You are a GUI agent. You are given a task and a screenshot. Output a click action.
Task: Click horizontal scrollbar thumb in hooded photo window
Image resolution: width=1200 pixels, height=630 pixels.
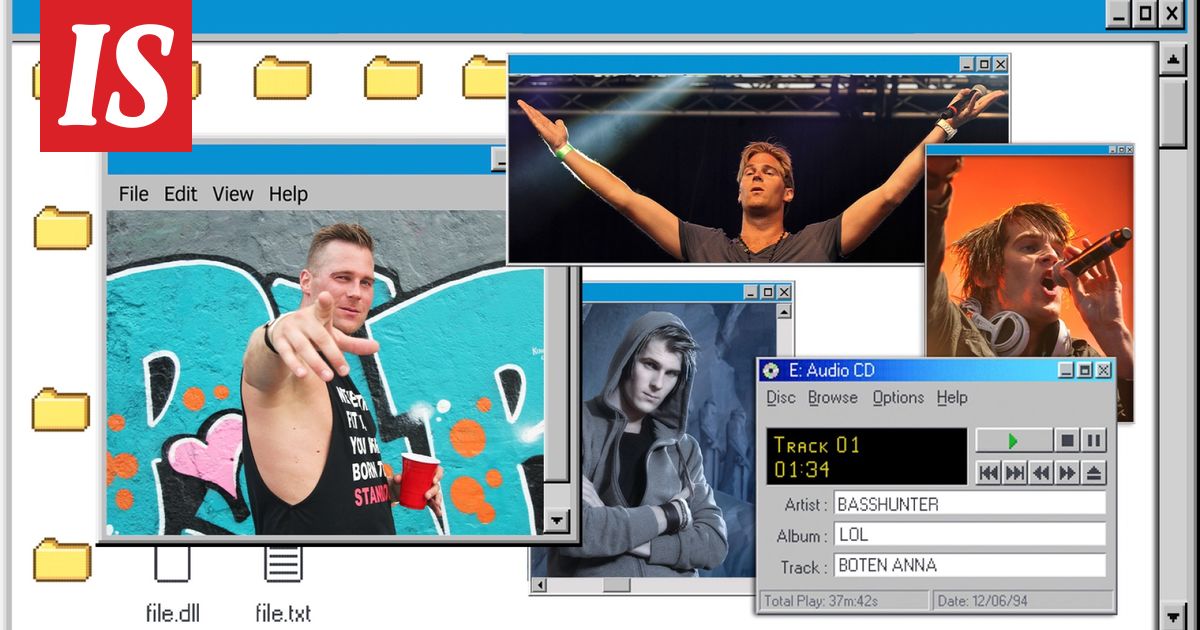coord(617,585)
